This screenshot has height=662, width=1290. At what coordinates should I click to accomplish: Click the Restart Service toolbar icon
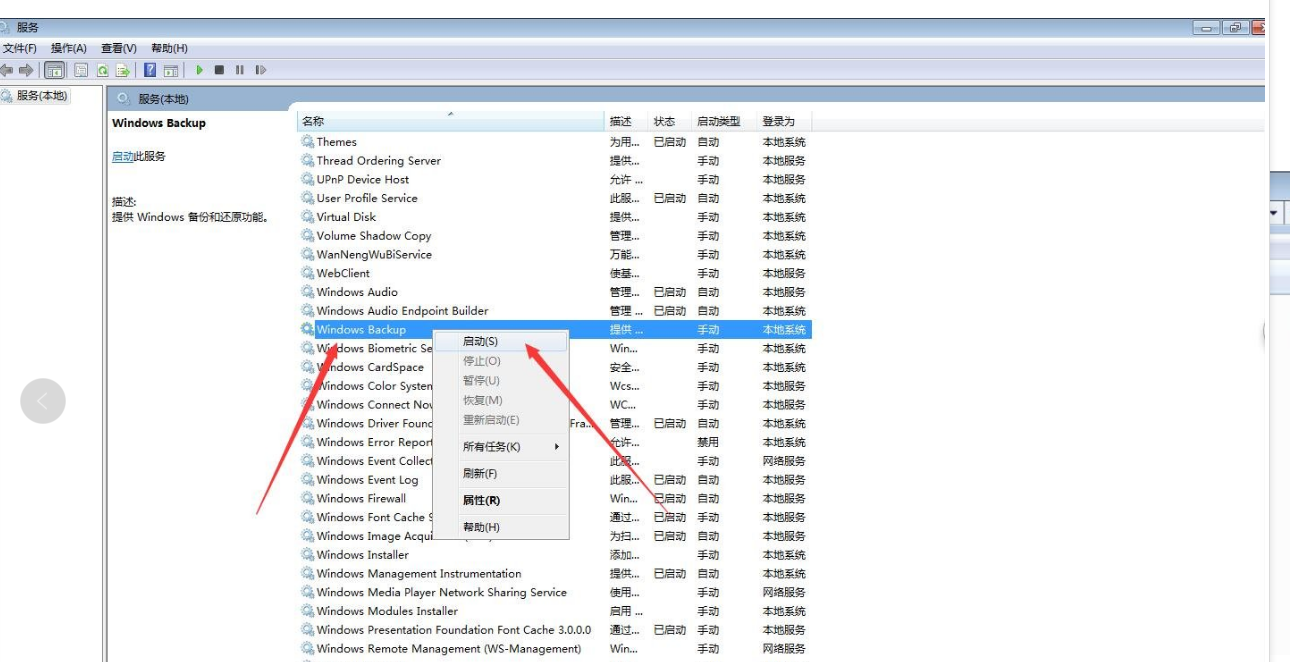[260, 70]
